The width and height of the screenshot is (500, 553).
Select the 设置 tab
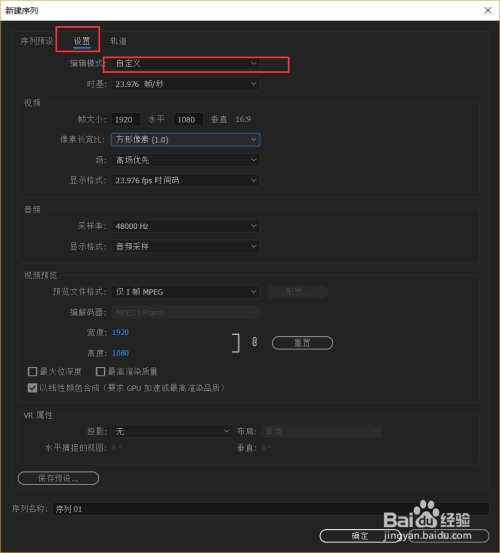[x=82, y=41]
